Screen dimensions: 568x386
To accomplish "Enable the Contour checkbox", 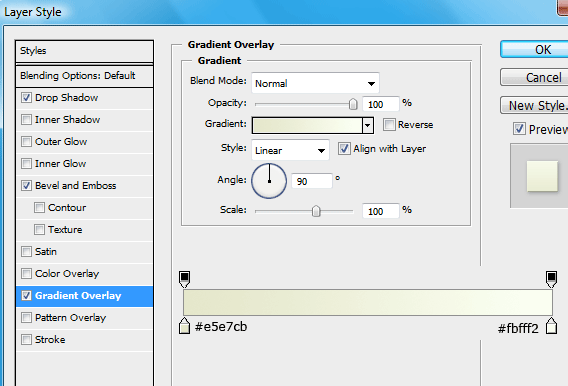I will (39, 208).
